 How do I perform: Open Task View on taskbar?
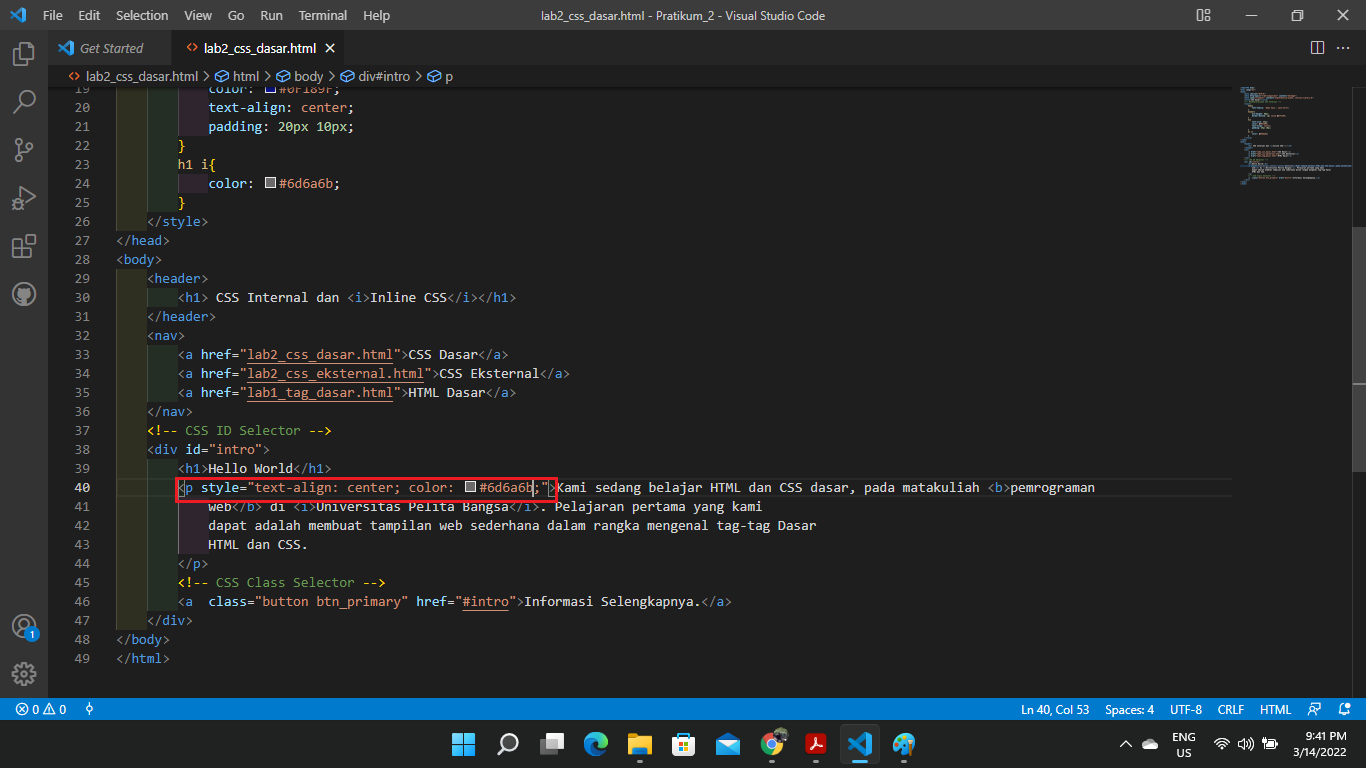552,744
